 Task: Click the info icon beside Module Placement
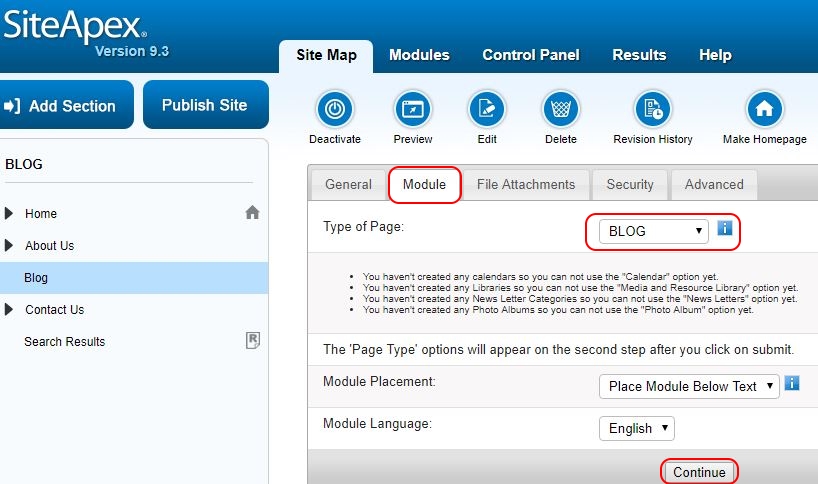(x=792, y=383)
